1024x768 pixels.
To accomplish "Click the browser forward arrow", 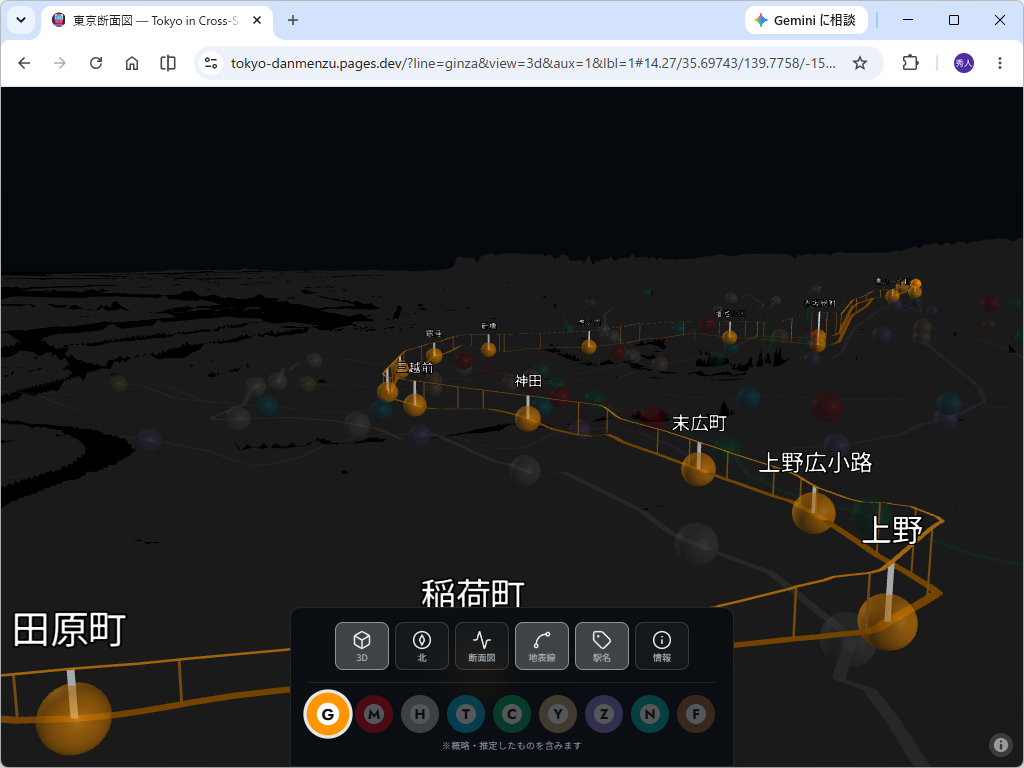I will pos(59,63).
